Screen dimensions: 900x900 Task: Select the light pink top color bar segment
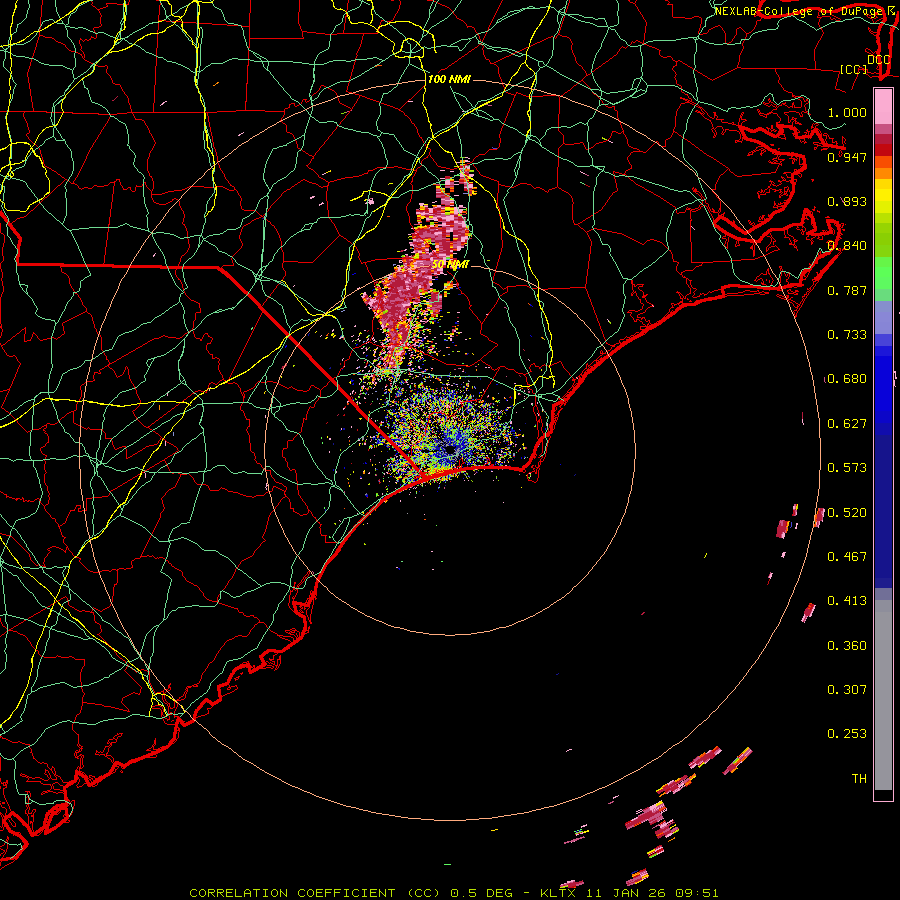883,107
